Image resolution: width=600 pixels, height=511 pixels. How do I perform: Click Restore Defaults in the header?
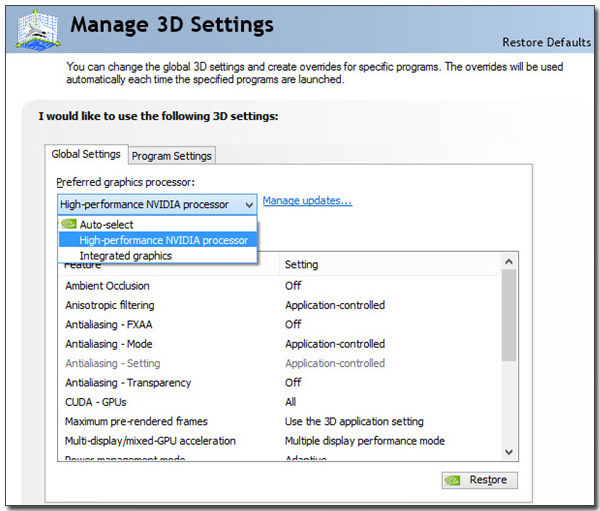pos(546,42)
